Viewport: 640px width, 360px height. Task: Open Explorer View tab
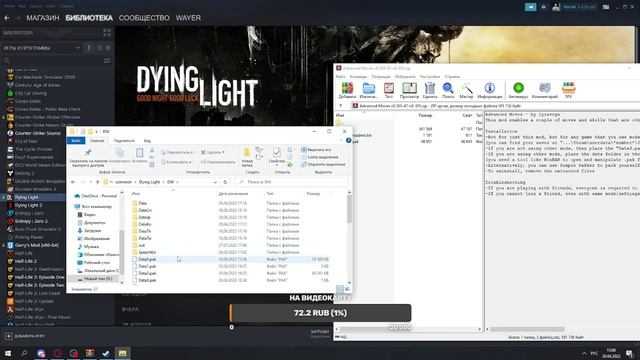[x=147, y=140]
